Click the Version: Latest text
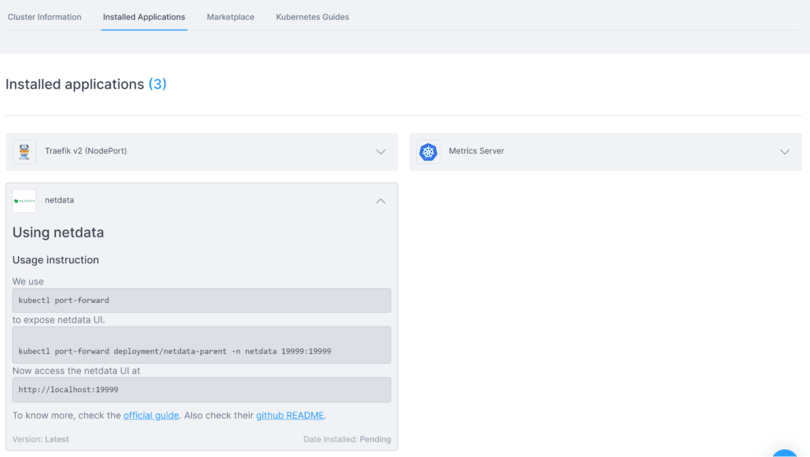This screenshot has height=457, width=810. tap(40, 439)
